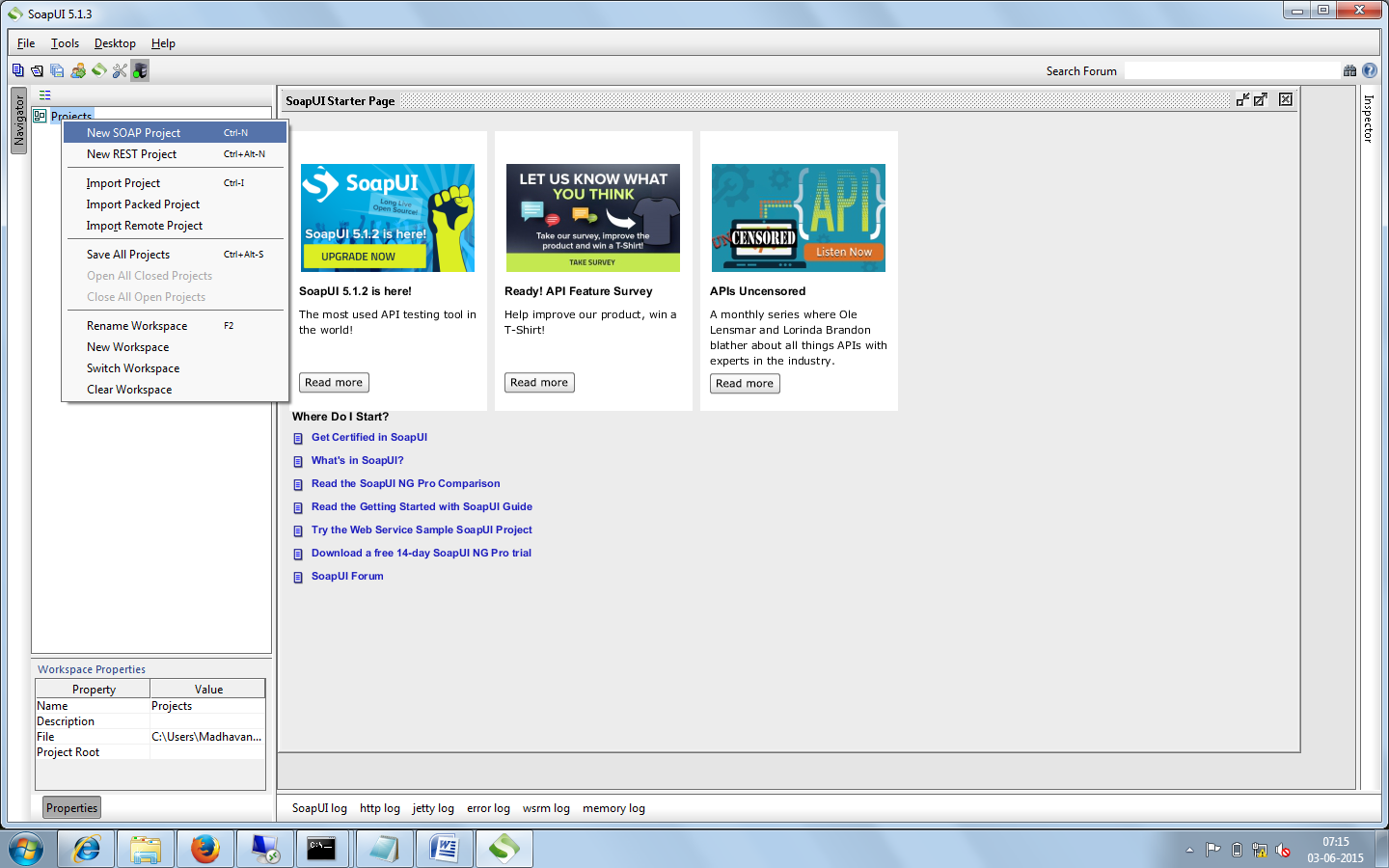This screenshot has width=1389, height=868.
Task: Select Clear Workspace menu entry
Action: [175, 390]
